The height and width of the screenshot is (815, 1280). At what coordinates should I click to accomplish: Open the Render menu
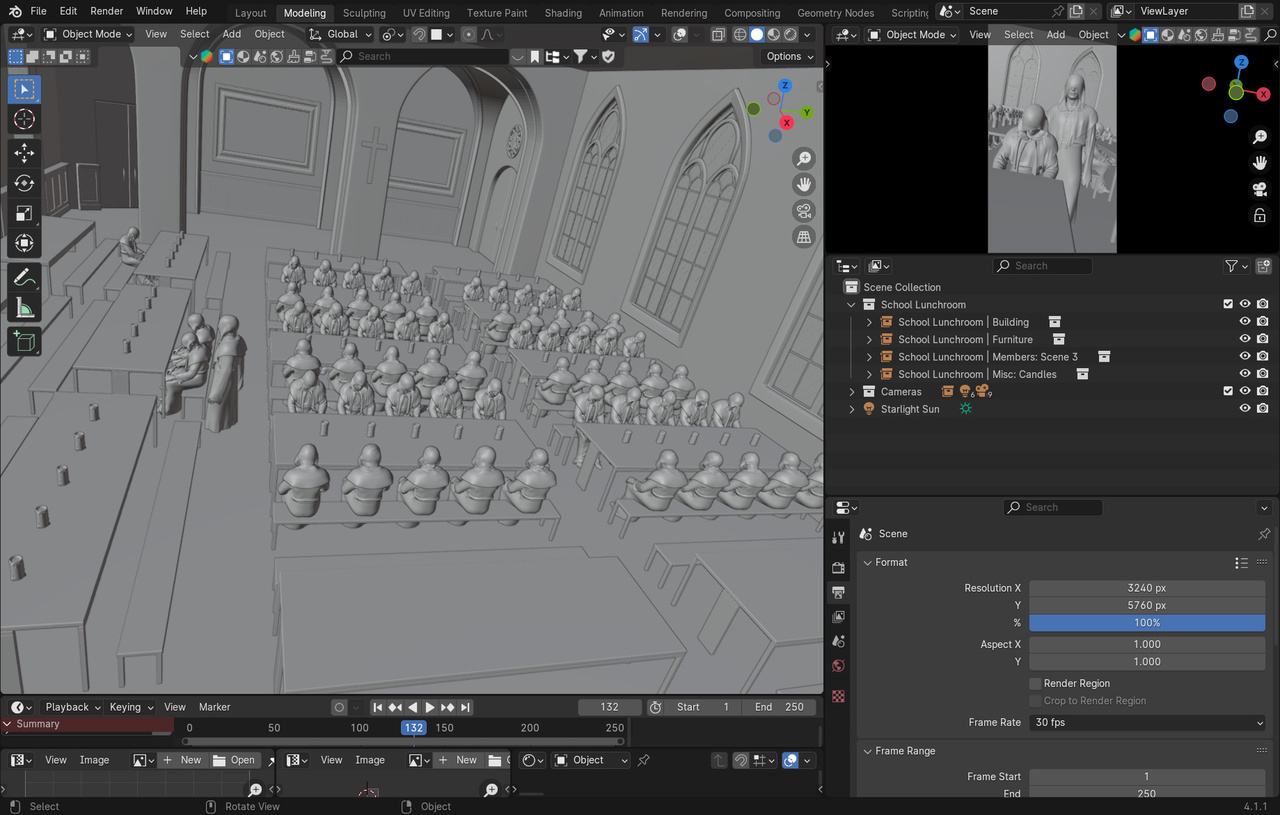[106, 11]
